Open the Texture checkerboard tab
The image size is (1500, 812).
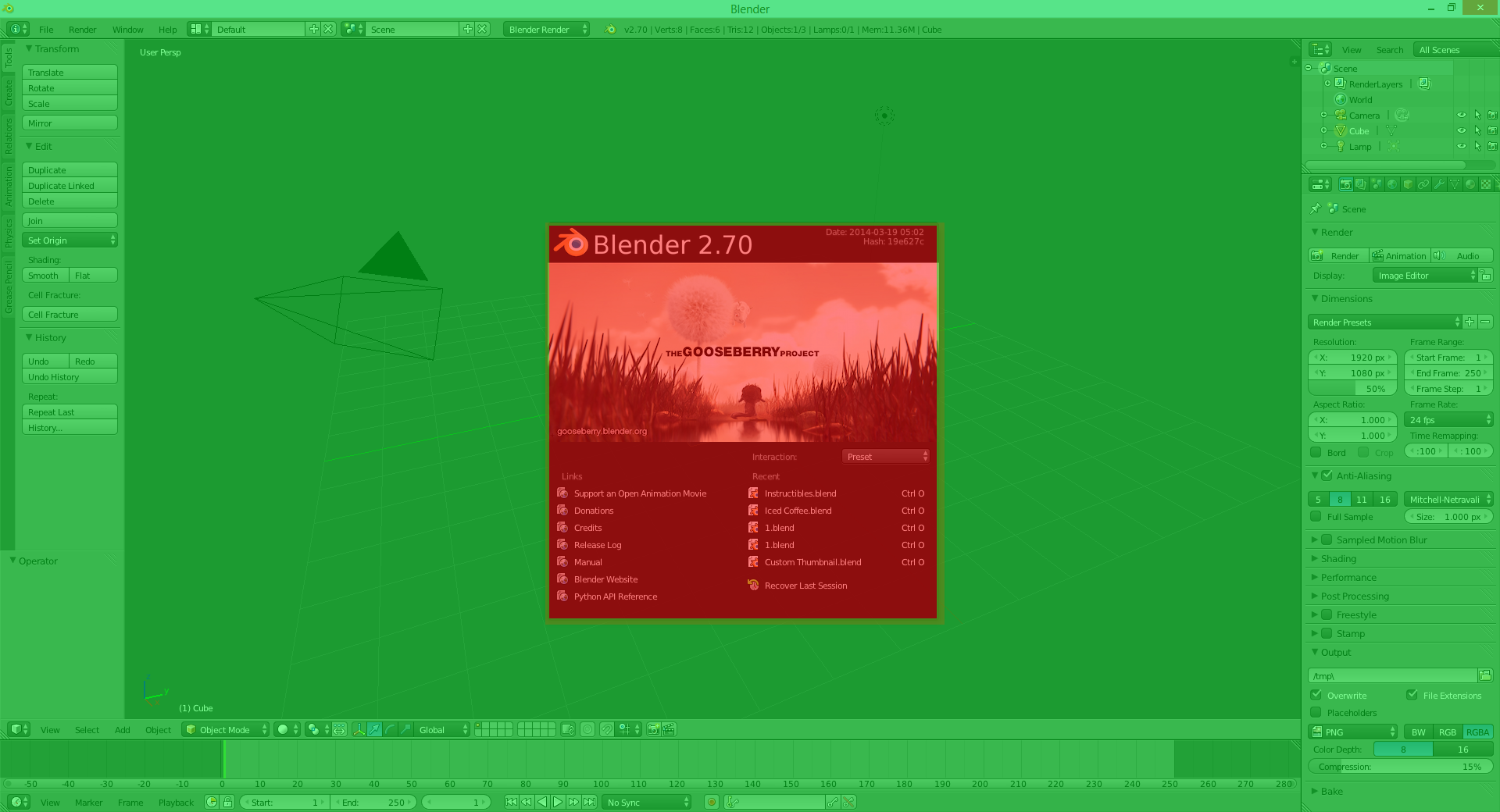[1486, 184]
